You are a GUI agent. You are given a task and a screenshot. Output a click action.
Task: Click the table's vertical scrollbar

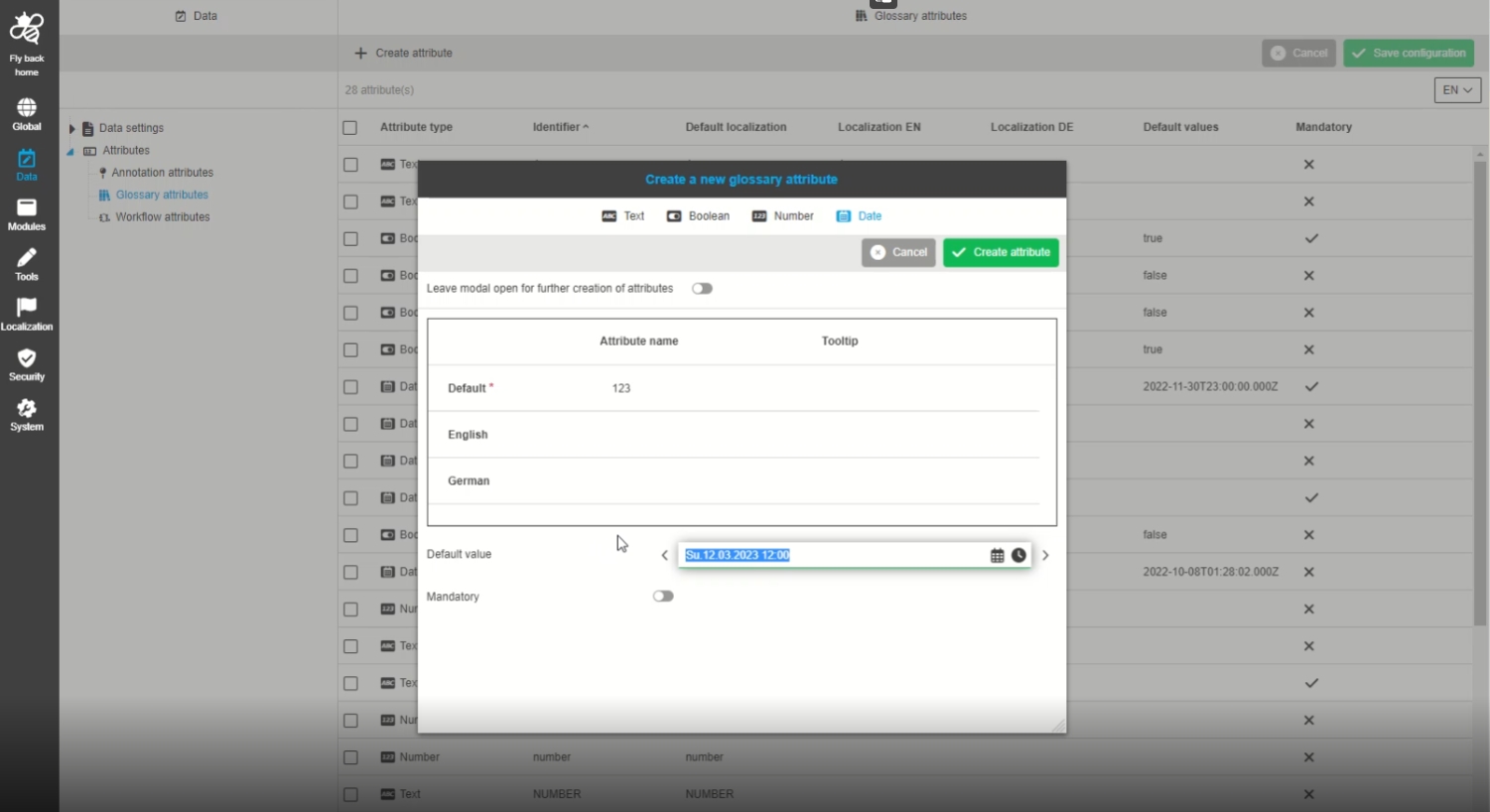tap(1480, 392)
